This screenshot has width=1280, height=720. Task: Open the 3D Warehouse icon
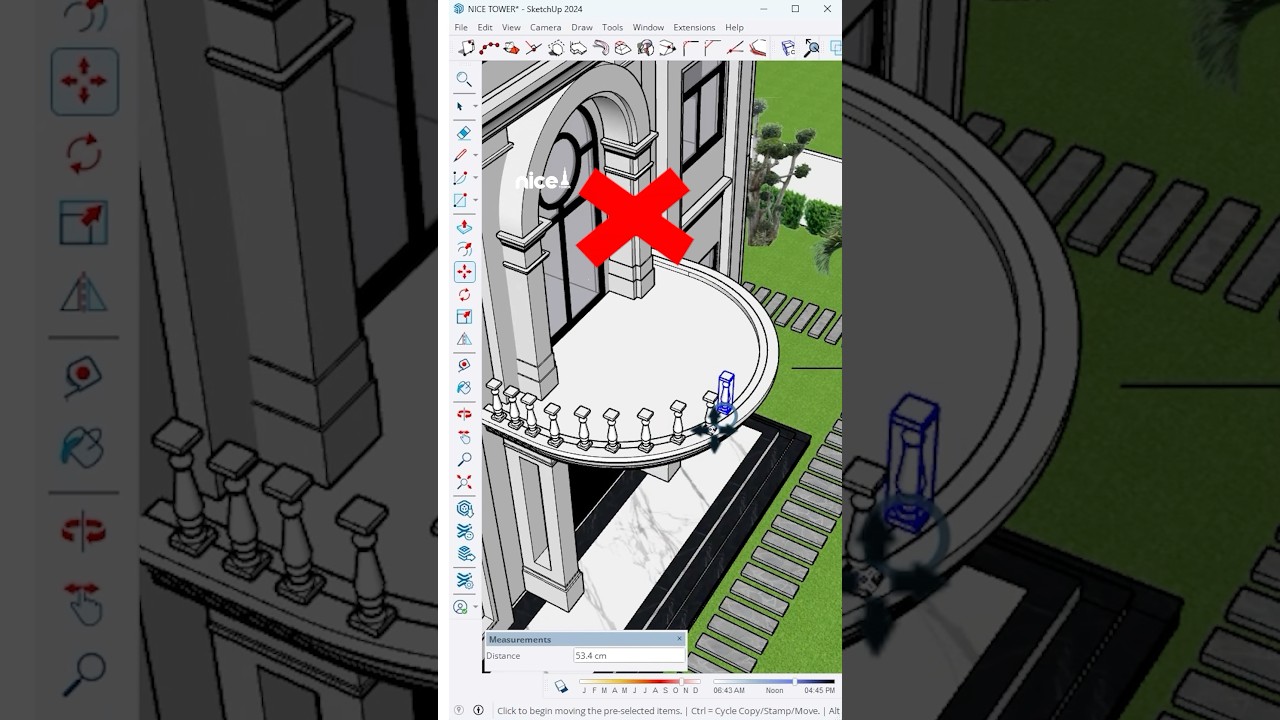[464, 509]
